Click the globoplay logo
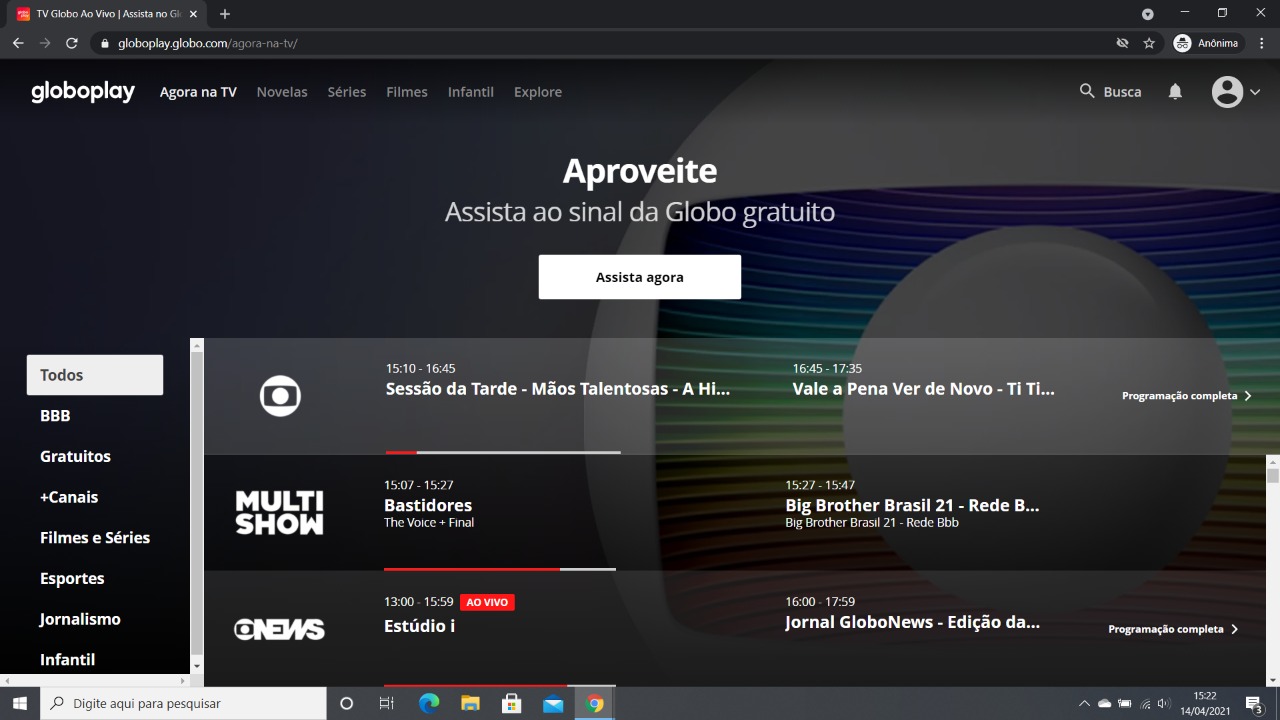Image resolution: width=1280 pixels, height=720 pixels. coord(83,91)
